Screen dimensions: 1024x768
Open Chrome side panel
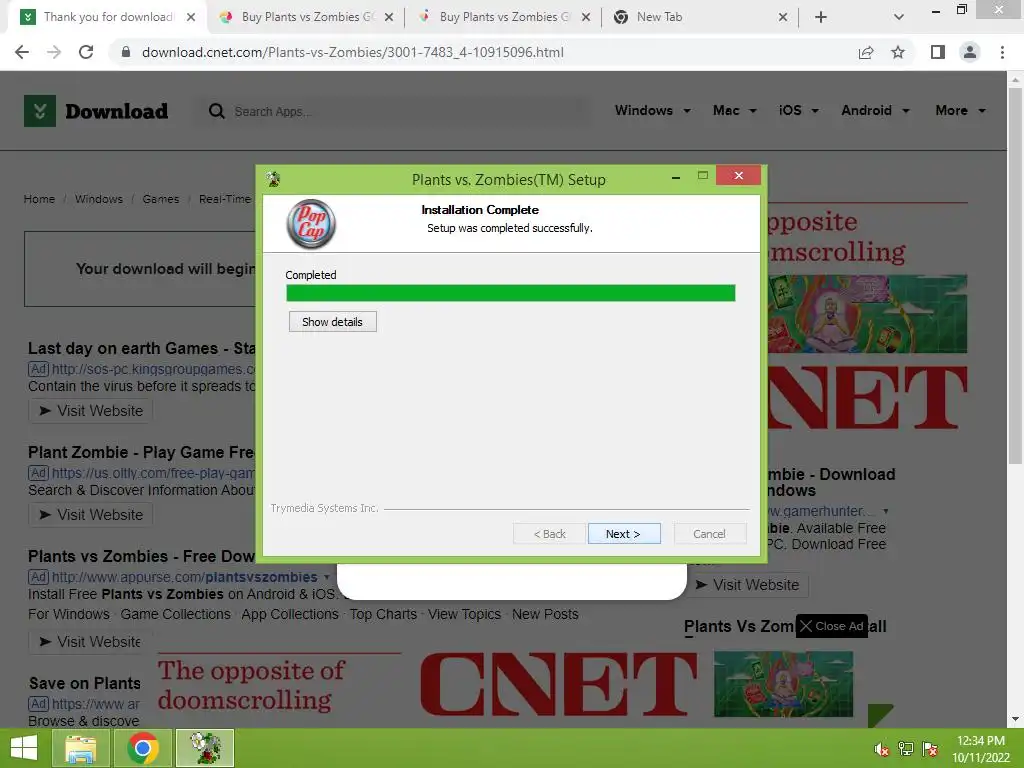pos(938,52)
